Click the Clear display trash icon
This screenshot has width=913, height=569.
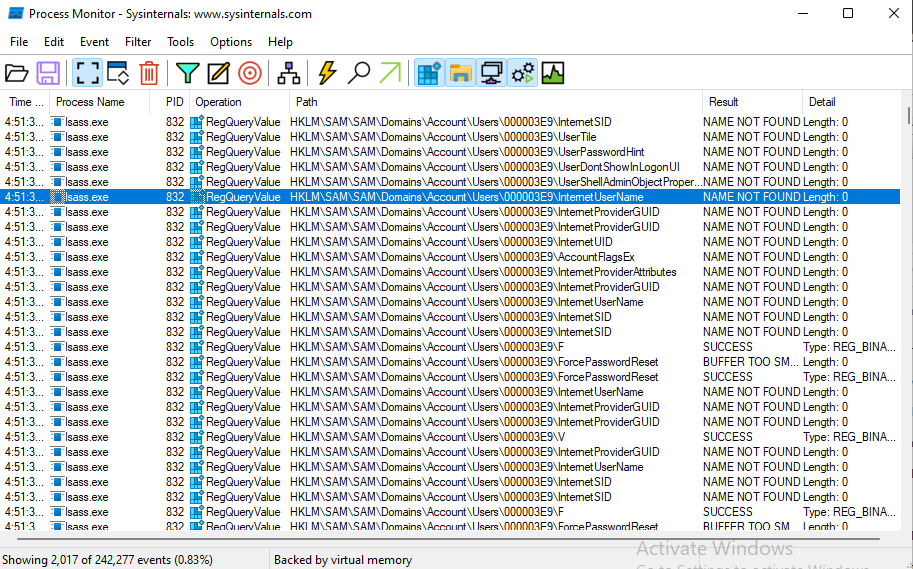pos(149,73)
